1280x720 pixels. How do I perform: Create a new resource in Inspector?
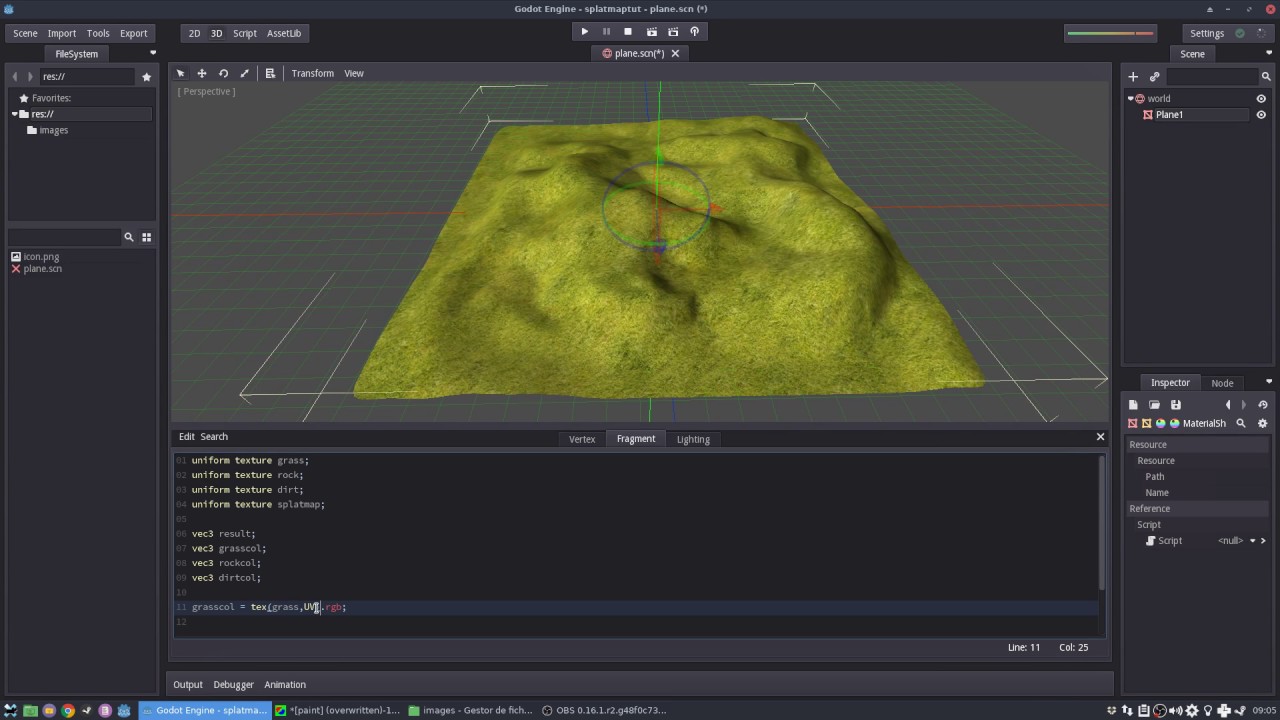pyautogui.click(x=1133, y=405)
